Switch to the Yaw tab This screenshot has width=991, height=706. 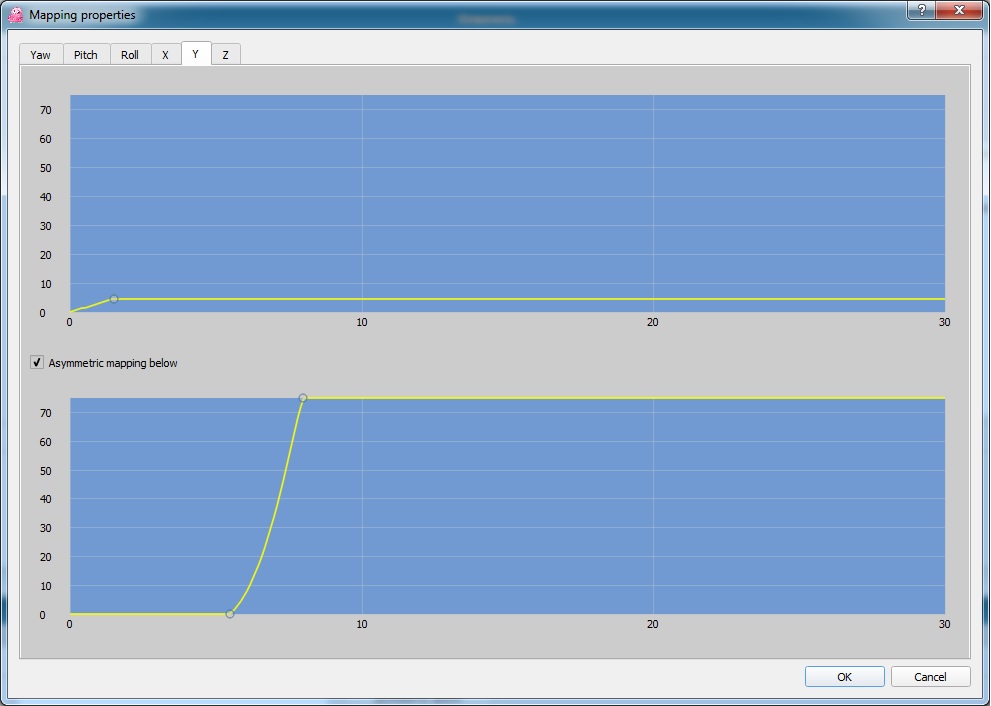pos(40,55)
